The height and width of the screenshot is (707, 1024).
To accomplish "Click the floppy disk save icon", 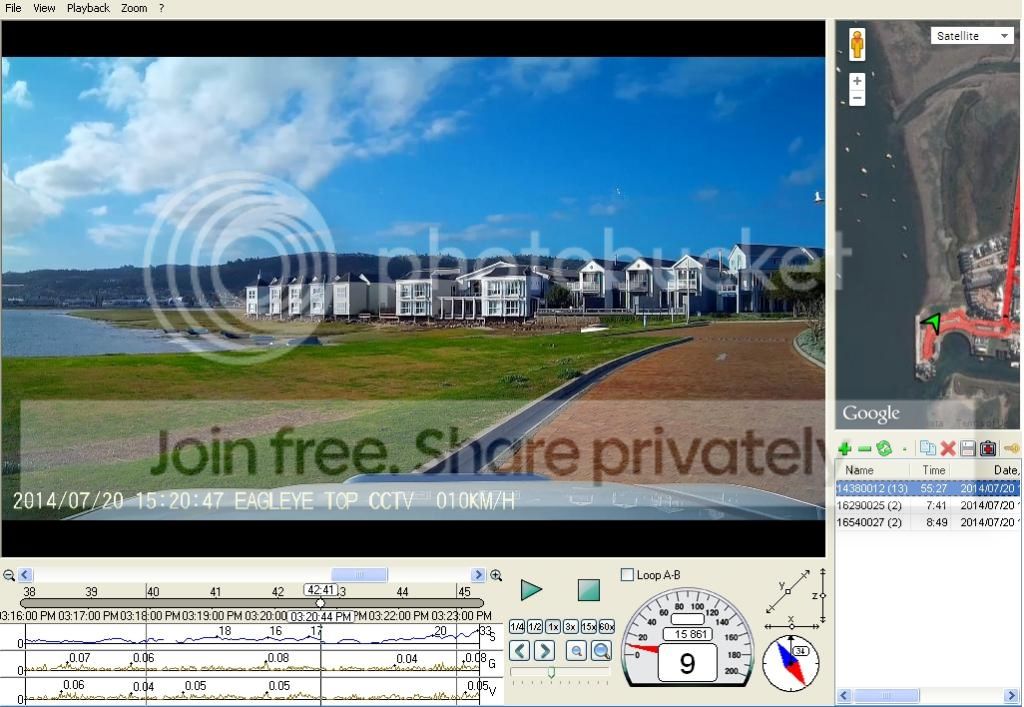I will point(968,448).
